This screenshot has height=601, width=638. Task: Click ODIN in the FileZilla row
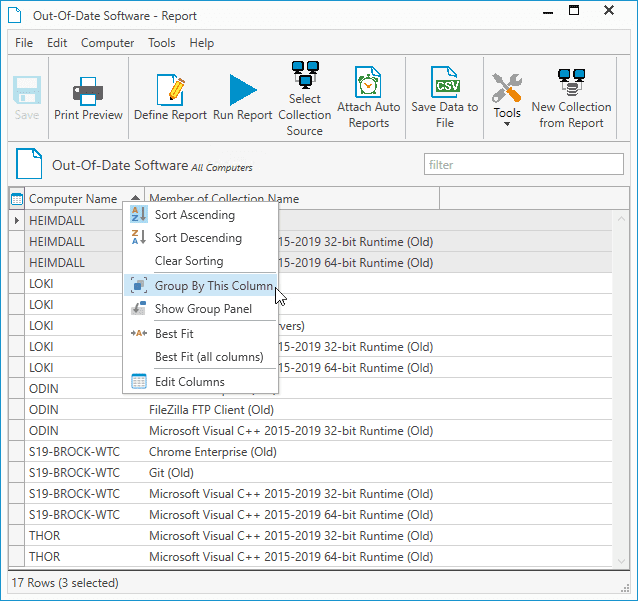pos(44,410)
